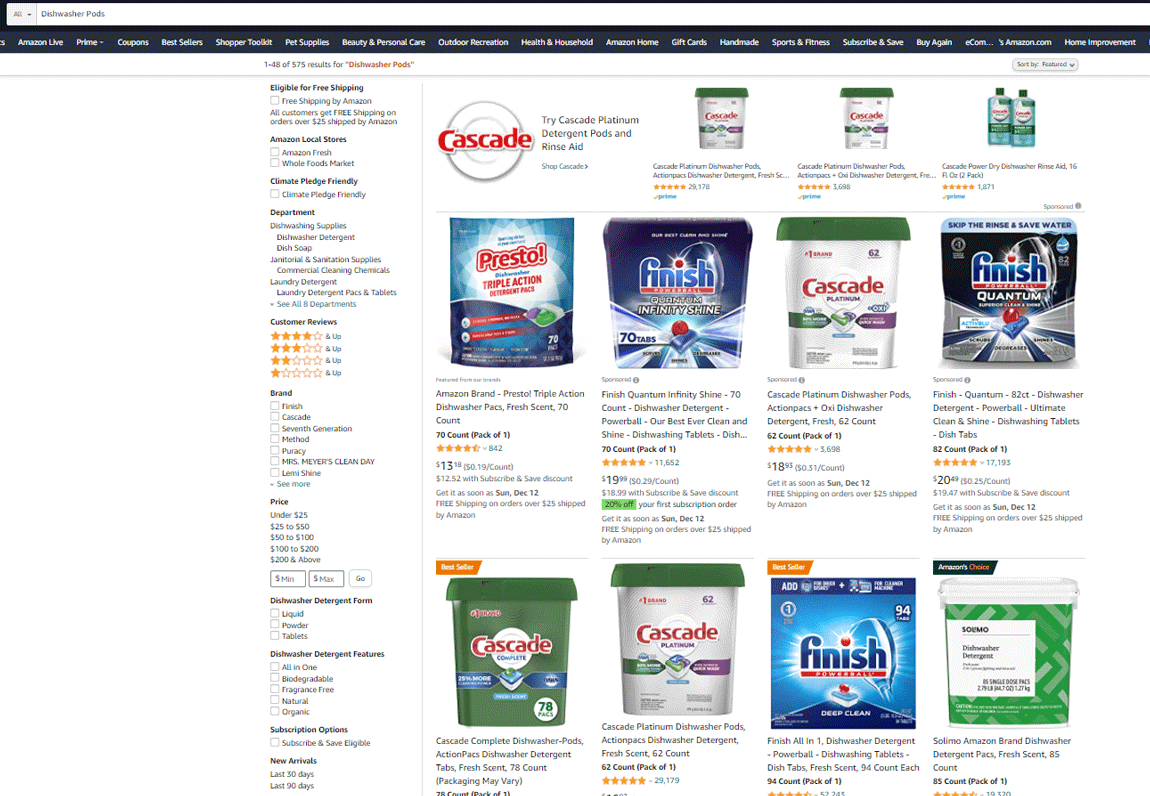Viewport: 1150px width, 796px height.
Task: Click the star rating of Presto! product
Action: point(458,448)
